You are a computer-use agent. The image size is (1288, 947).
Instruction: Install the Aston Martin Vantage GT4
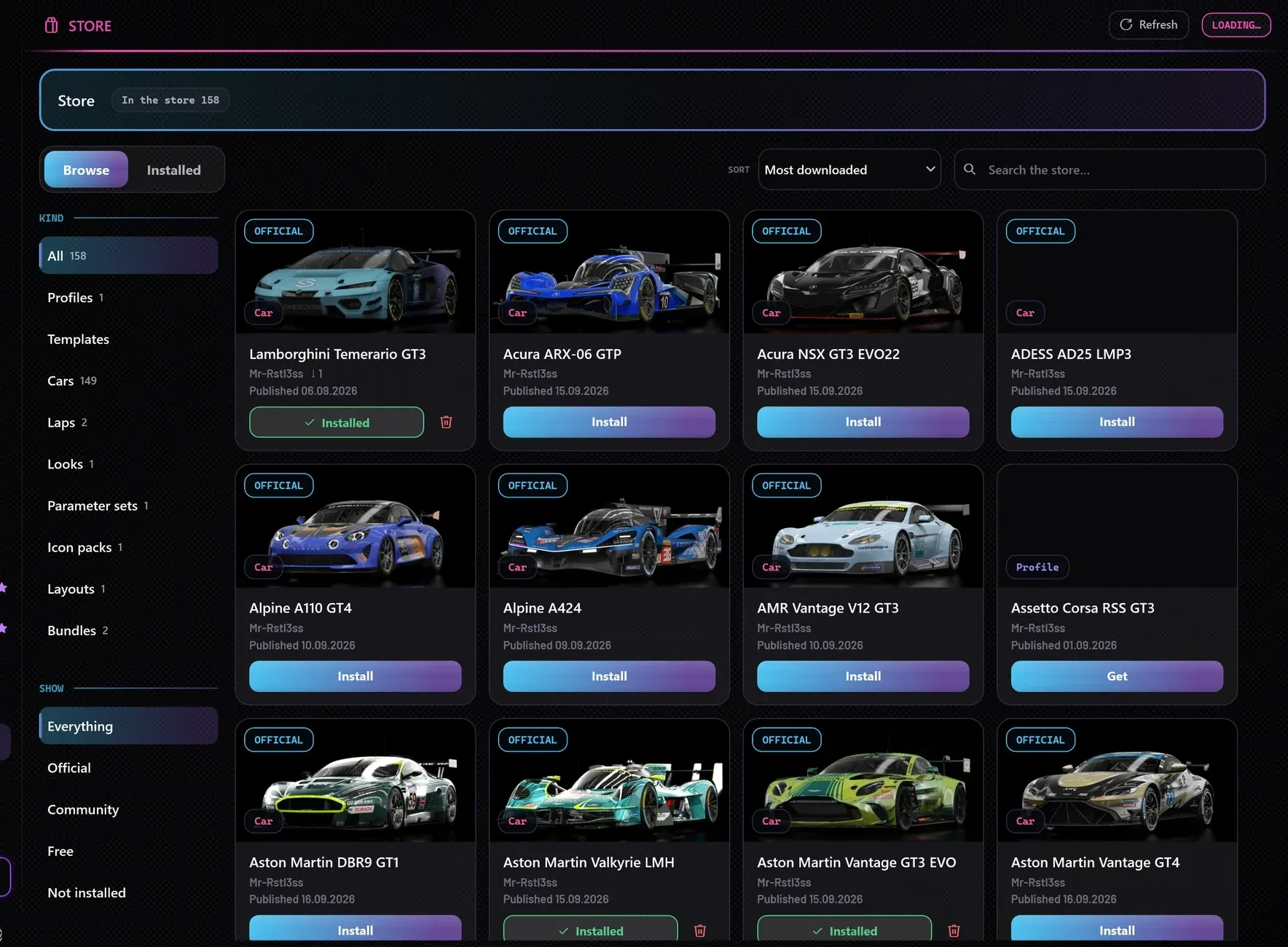click(1117, 928)
